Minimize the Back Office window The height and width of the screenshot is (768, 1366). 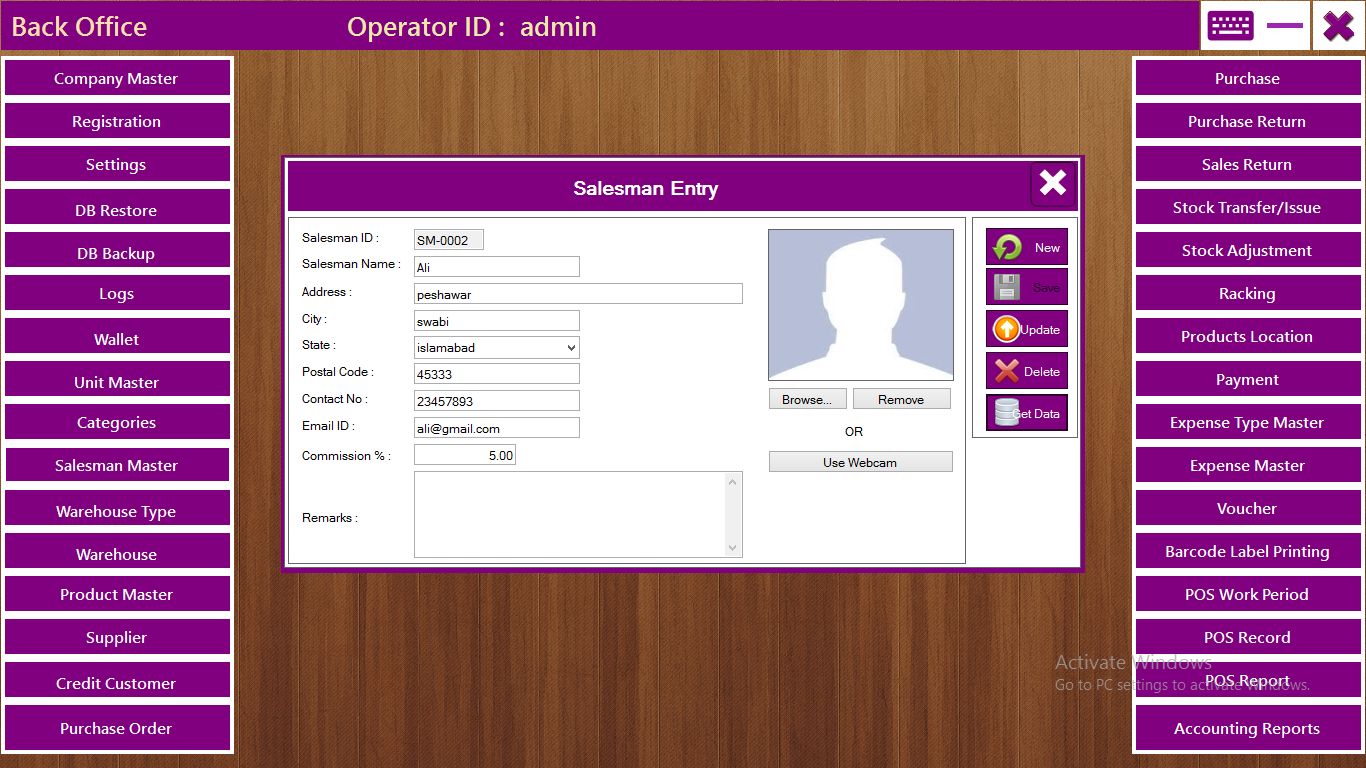(x=1284, y=25)
